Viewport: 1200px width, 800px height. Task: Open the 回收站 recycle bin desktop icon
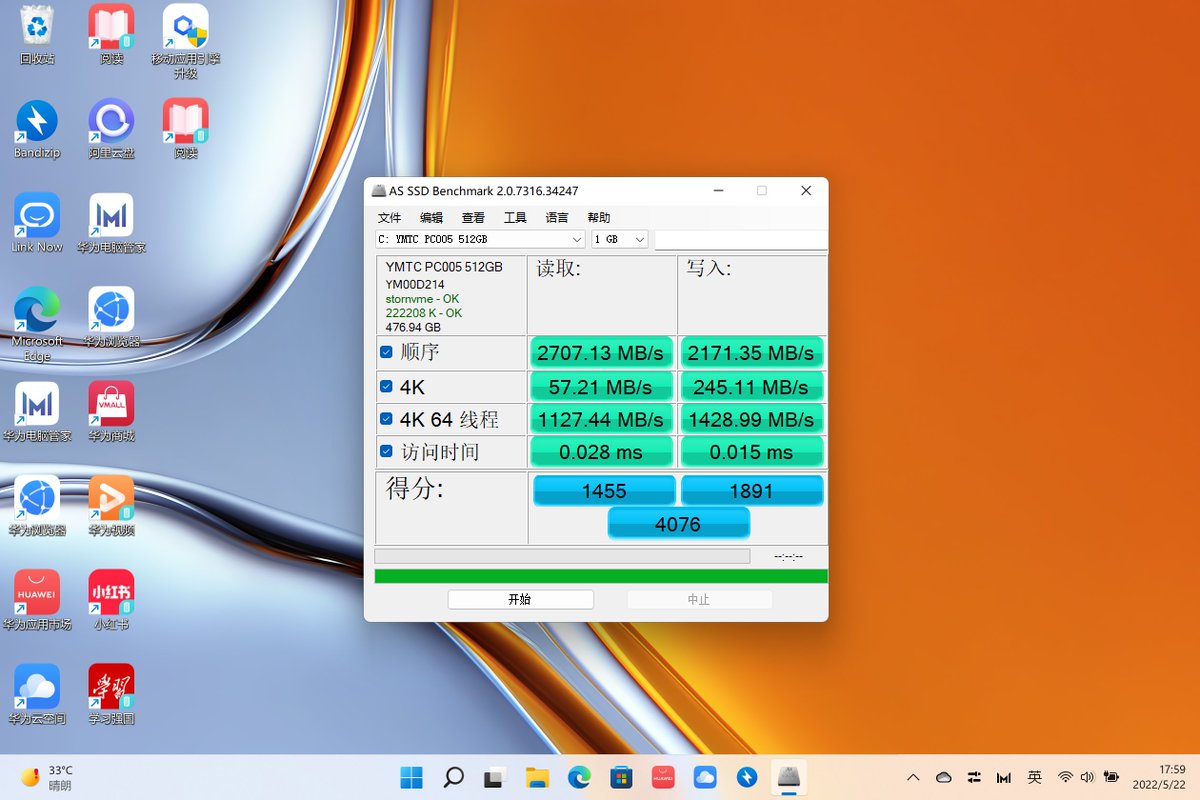(x=37, y=34)
